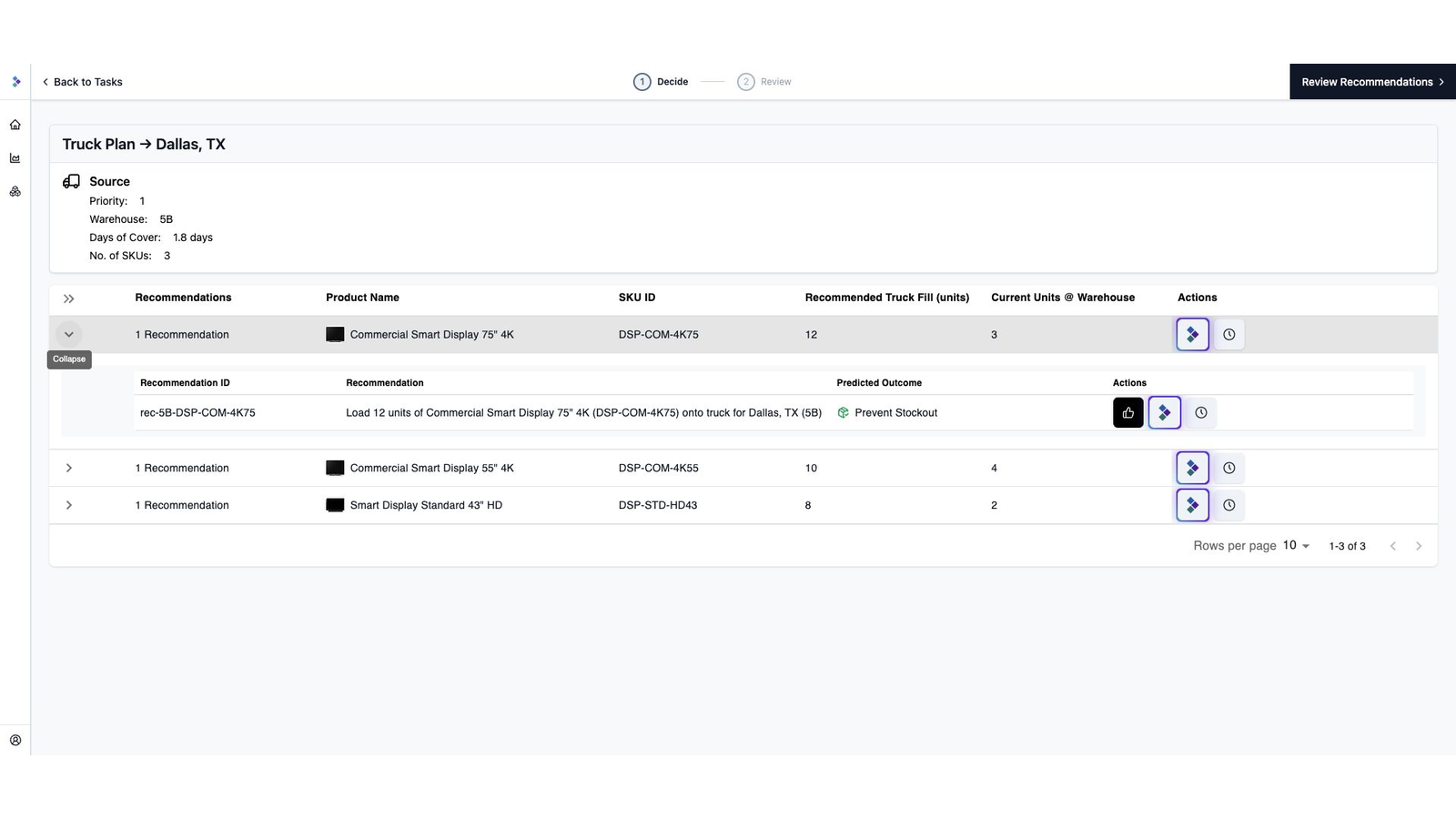Click thumbnail of Commercial Smart Display 75" 4K
This screenshot has height=819, width=1456.
[335, 335]
